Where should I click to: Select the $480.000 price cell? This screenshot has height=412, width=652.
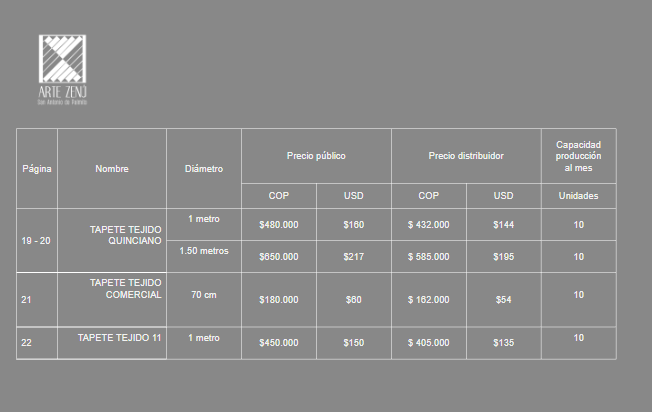coord(279,225)
